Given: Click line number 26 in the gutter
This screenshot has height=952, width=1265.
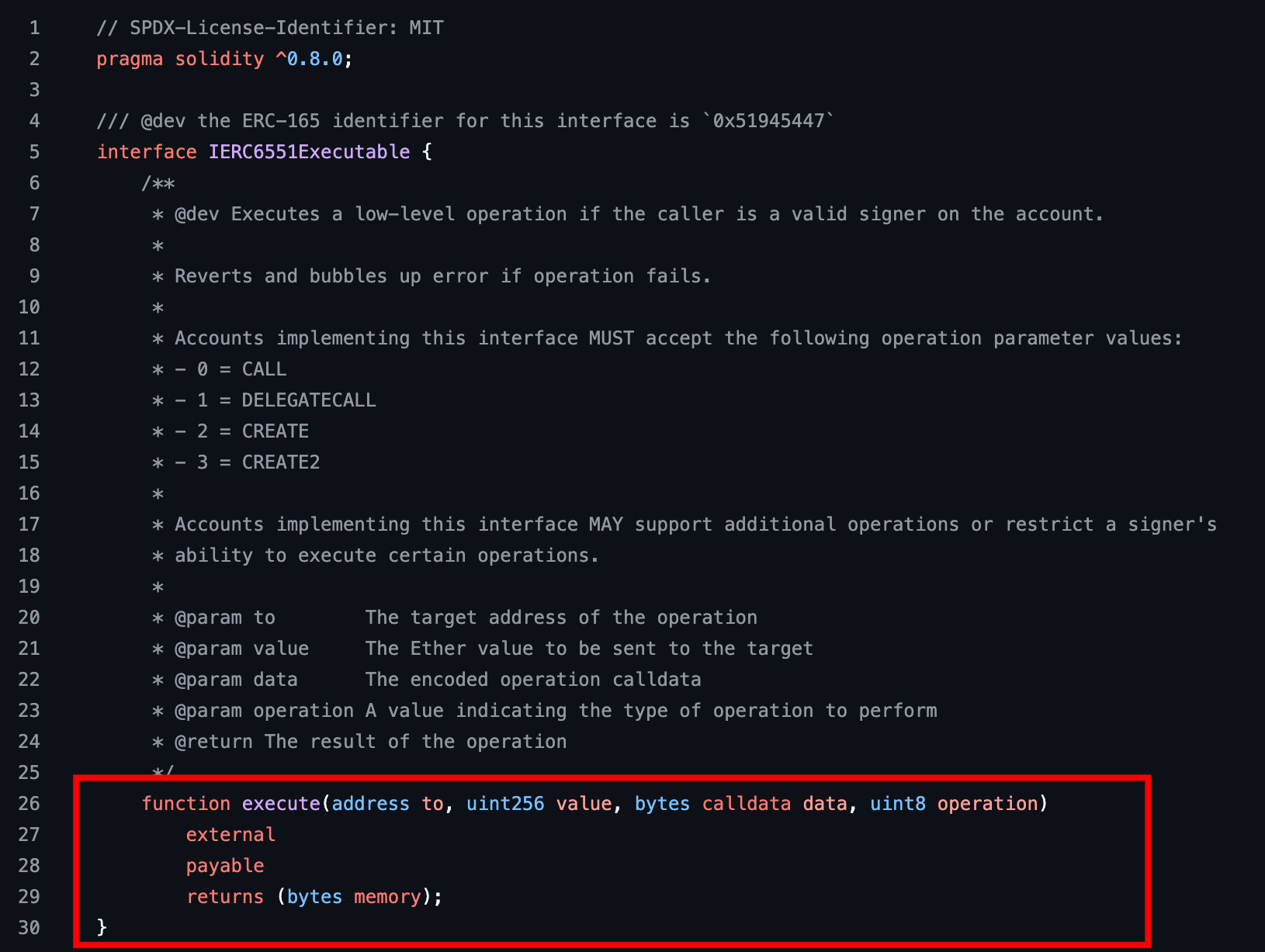Looking at the screenshot, I should 29,804.
